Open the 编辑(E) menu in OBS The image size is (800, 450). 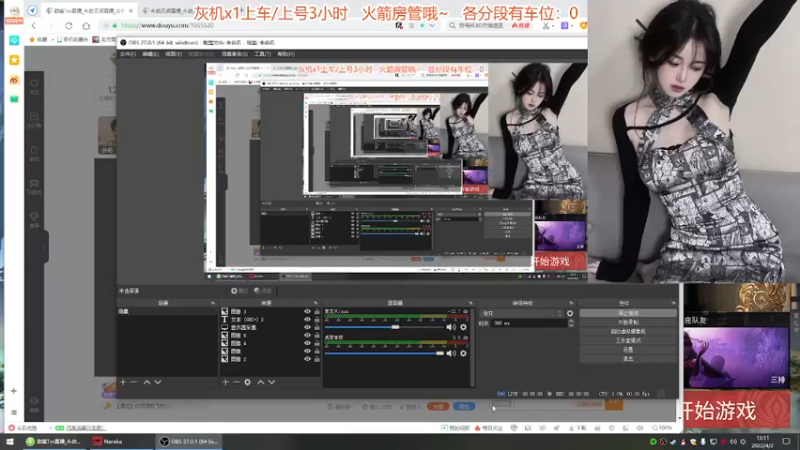151,54
